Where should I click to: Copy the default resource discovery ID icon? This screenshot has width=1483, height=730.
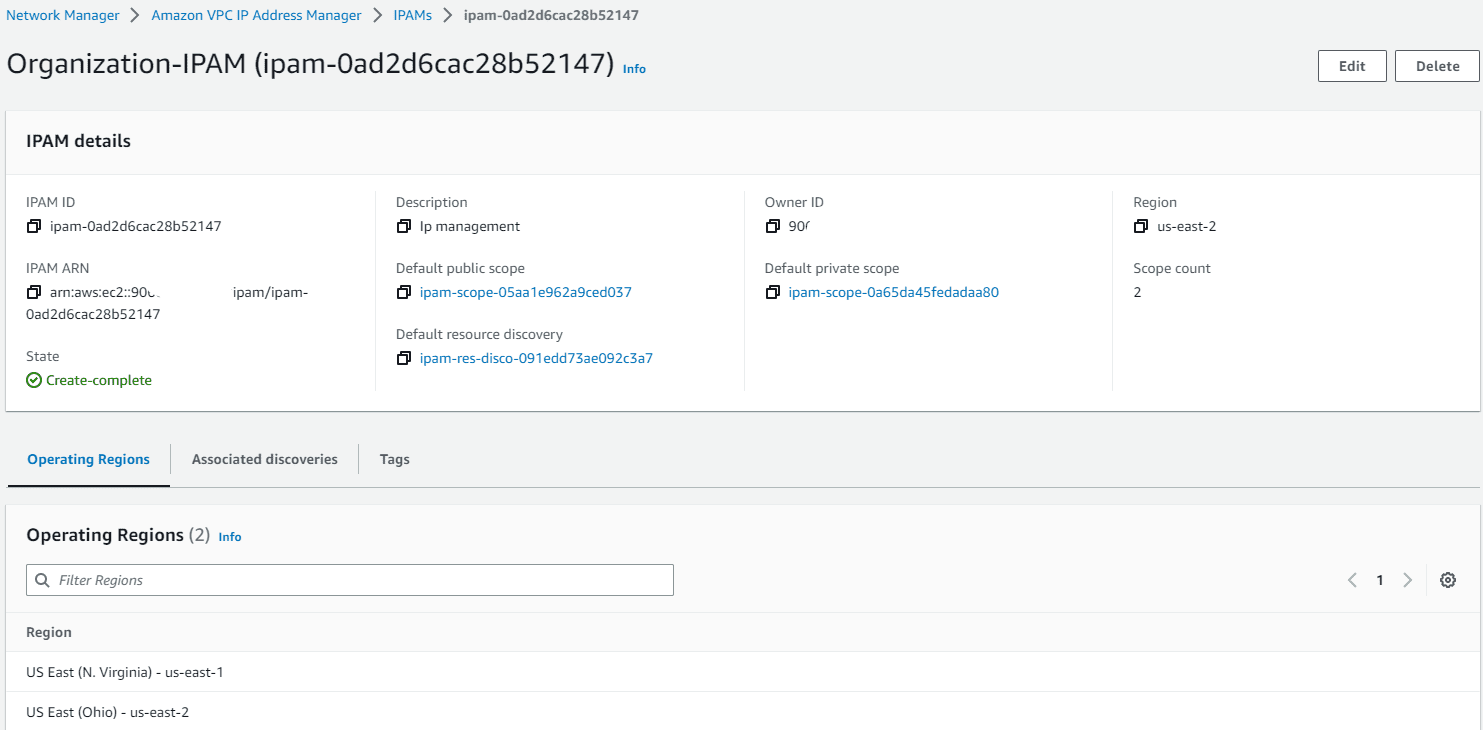coord(404,358)
